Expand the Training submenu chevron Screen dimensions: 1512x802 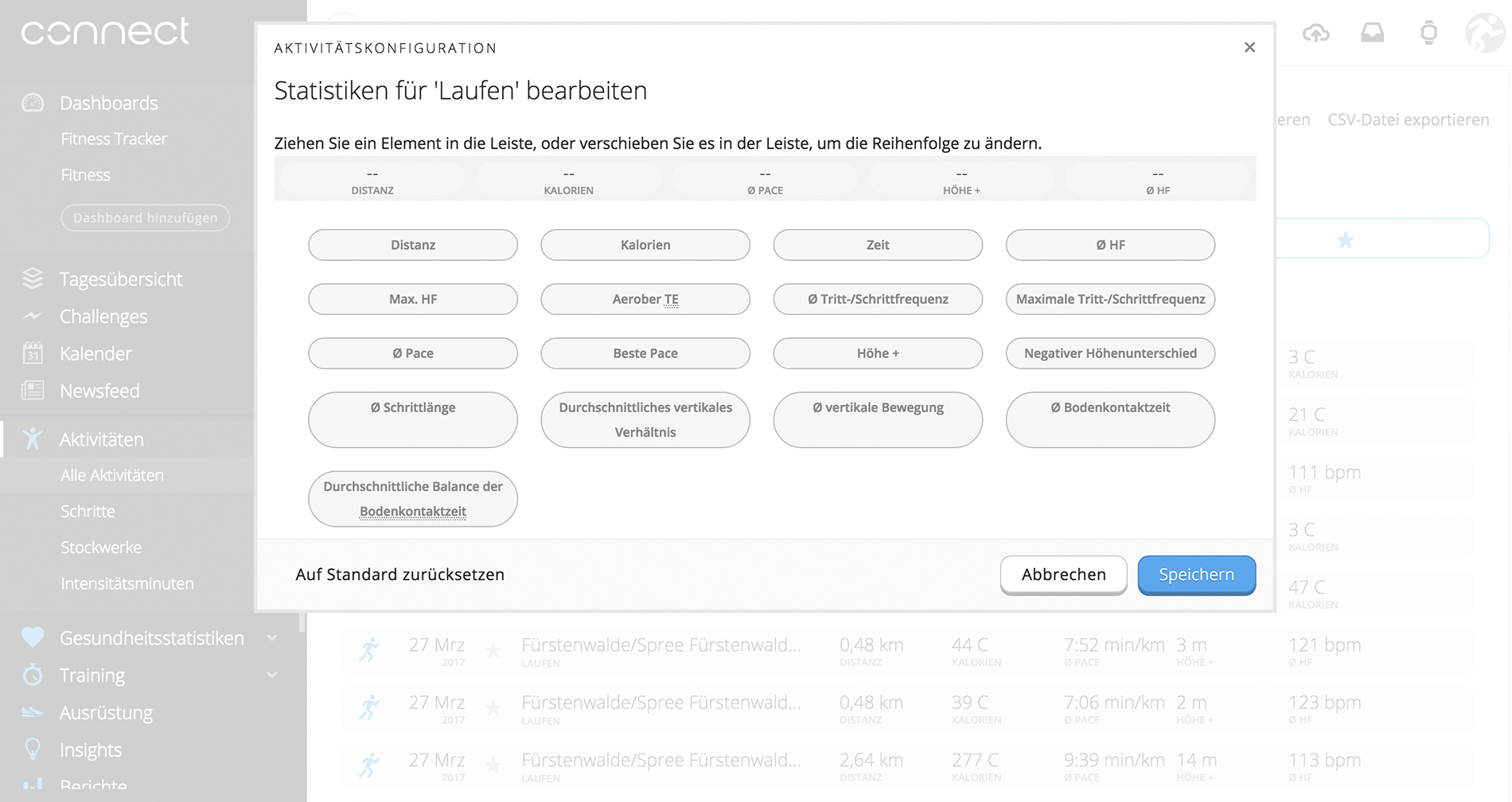pyautogui.click(x=272, y=675)
